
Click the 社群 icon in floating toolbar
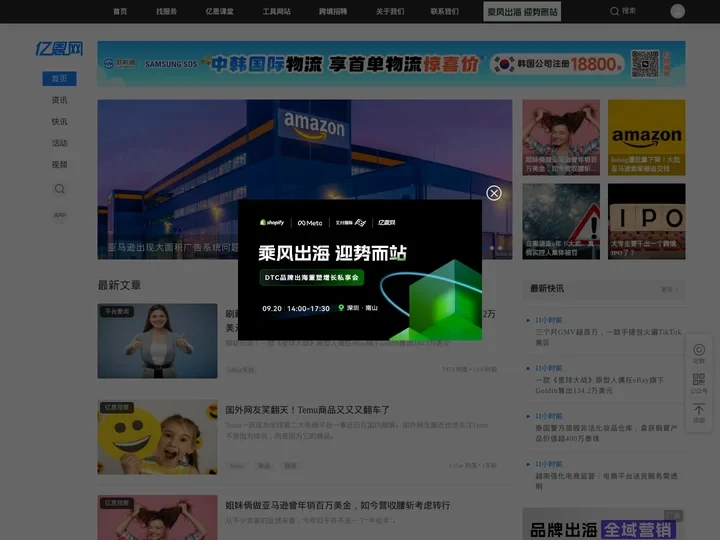click(698, 353)
